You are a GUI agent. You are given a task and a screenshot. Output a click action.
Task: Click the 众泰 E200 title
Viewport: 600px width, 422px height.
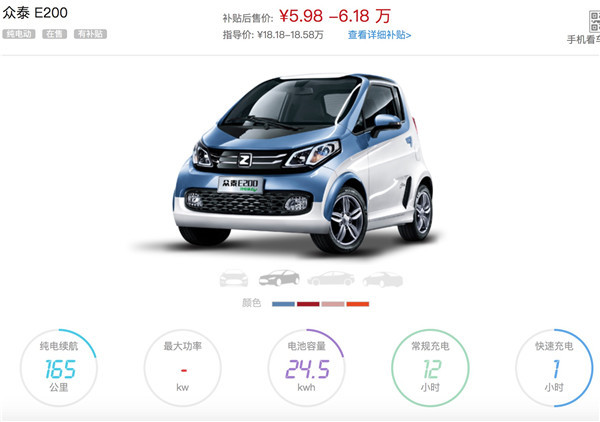35,13
